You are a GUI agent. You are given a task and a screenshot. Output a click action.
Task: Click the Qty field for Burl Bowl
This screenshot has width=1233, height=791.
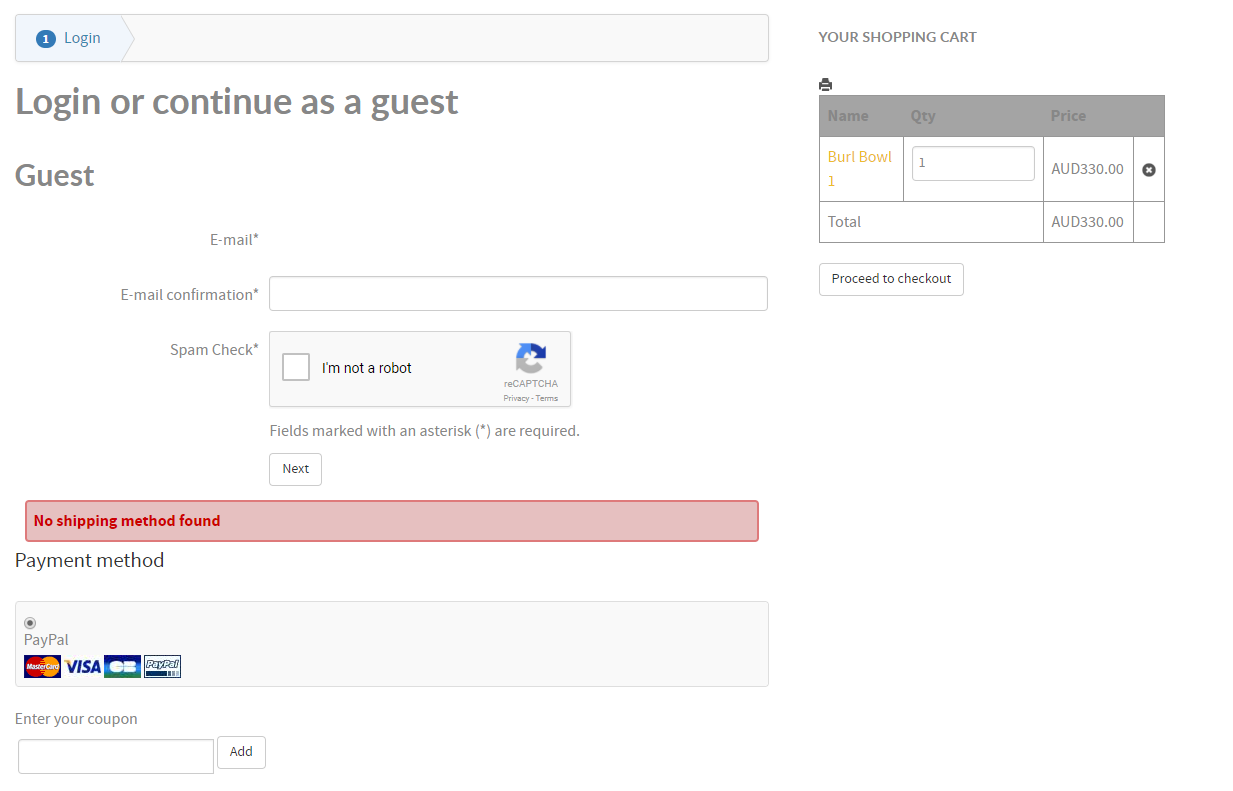973,163
